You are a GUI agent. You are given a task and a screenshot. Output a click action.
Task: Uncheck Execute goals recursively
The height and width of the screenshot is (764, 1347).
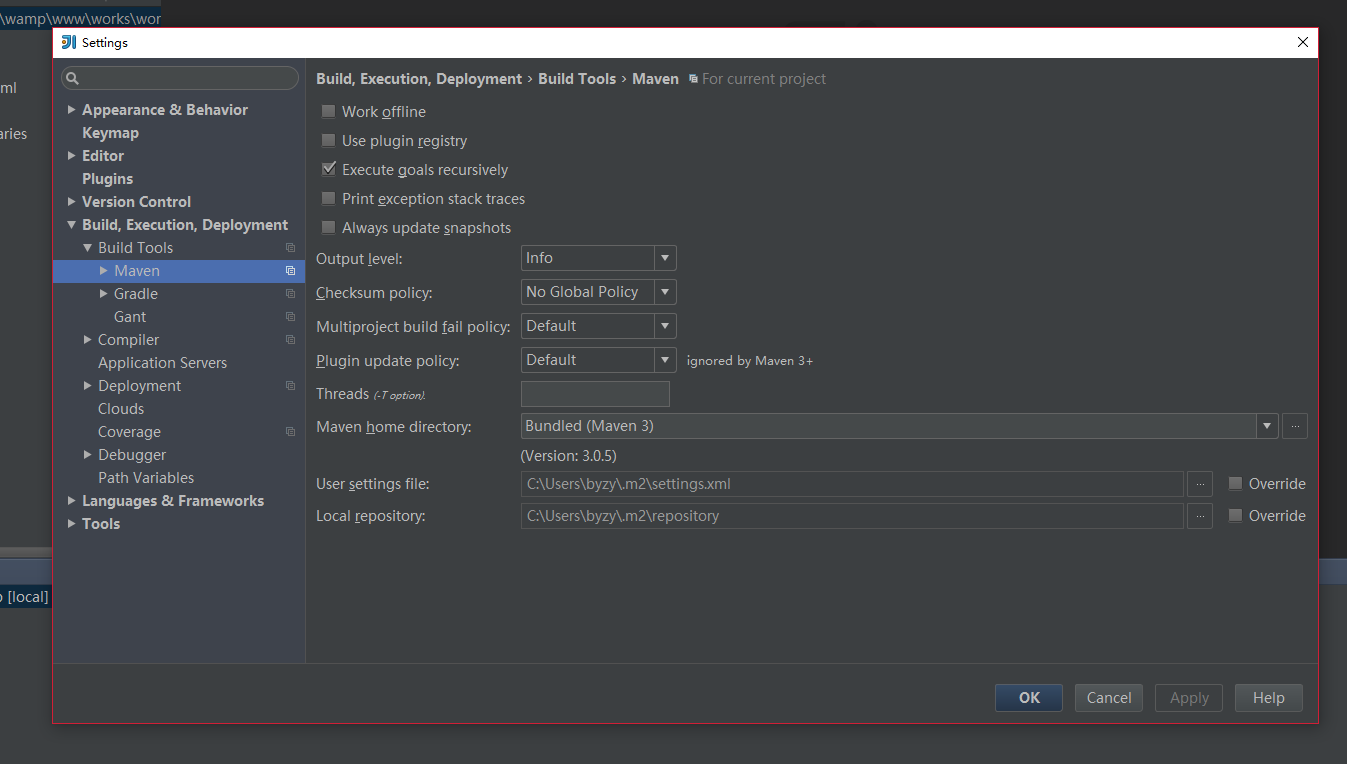(x=328, y=169)
